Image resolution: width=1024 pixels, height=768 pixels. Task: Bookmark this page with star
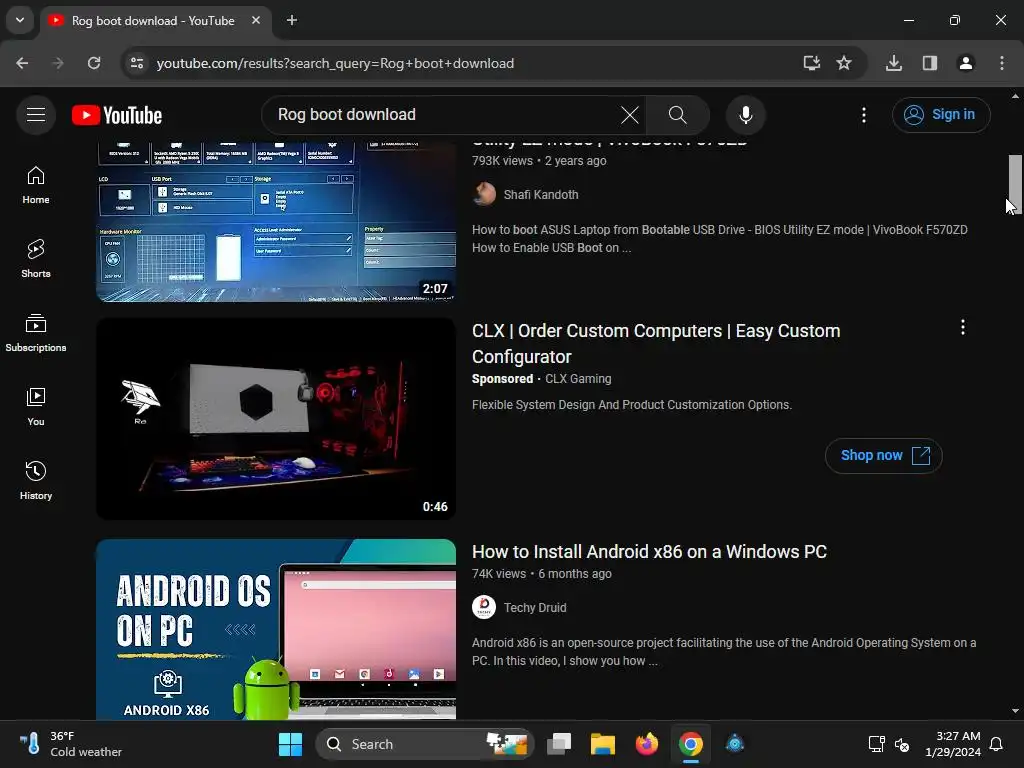click(x=844, y=63)
